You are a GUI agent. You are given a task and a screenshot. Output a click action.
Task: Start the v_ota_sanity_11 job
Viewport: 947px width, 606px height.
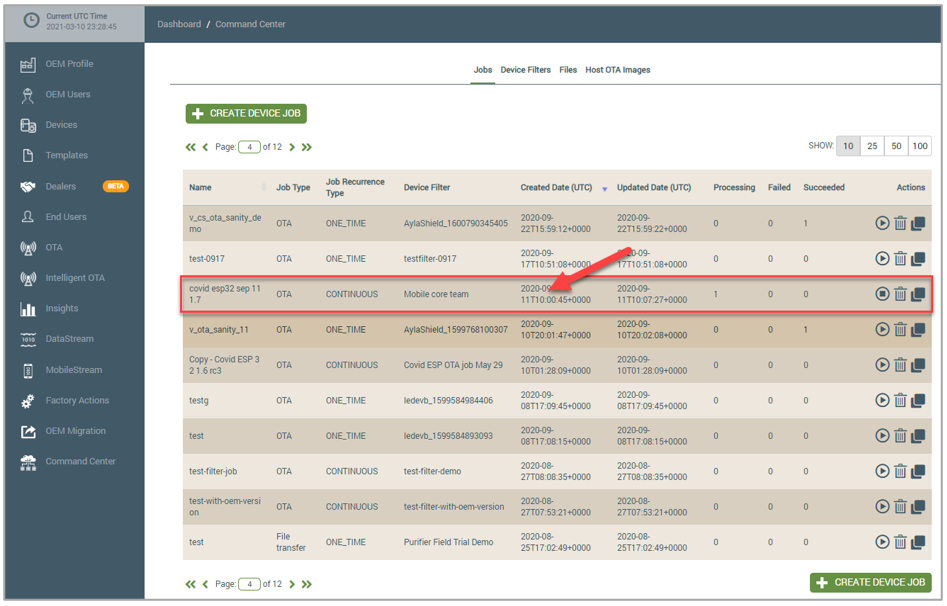(882, 329)
